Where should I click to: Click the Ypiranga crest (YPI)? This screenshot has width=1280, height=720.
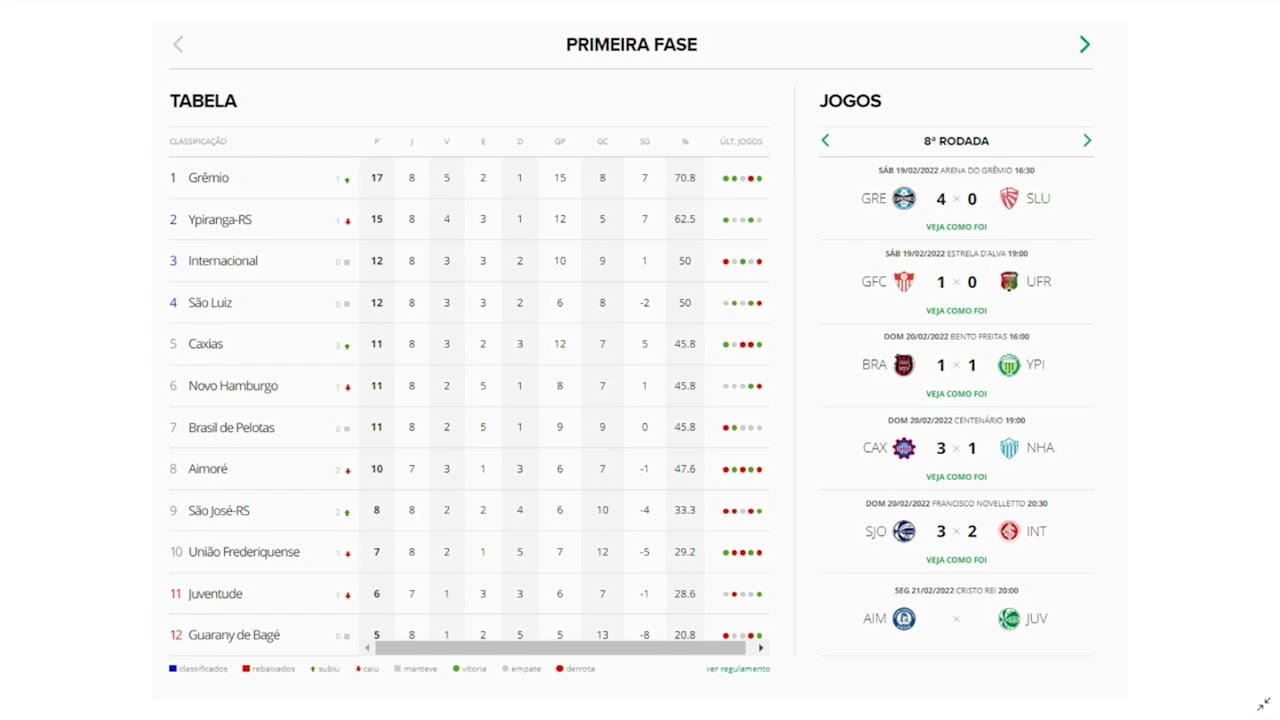point(1009,365)
